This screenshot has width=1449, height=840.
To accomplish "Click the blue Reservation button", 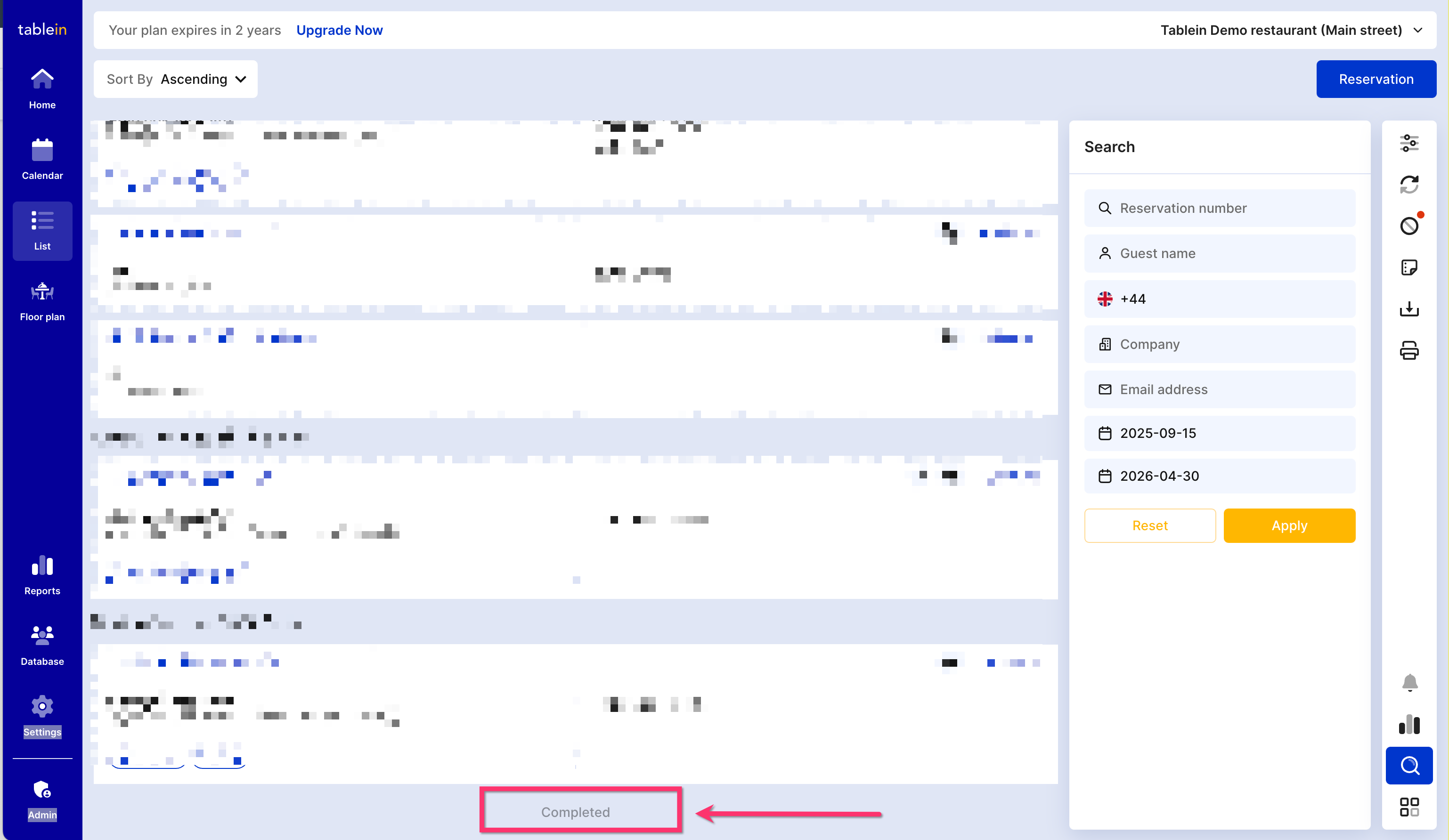I will pos(1376,79).
